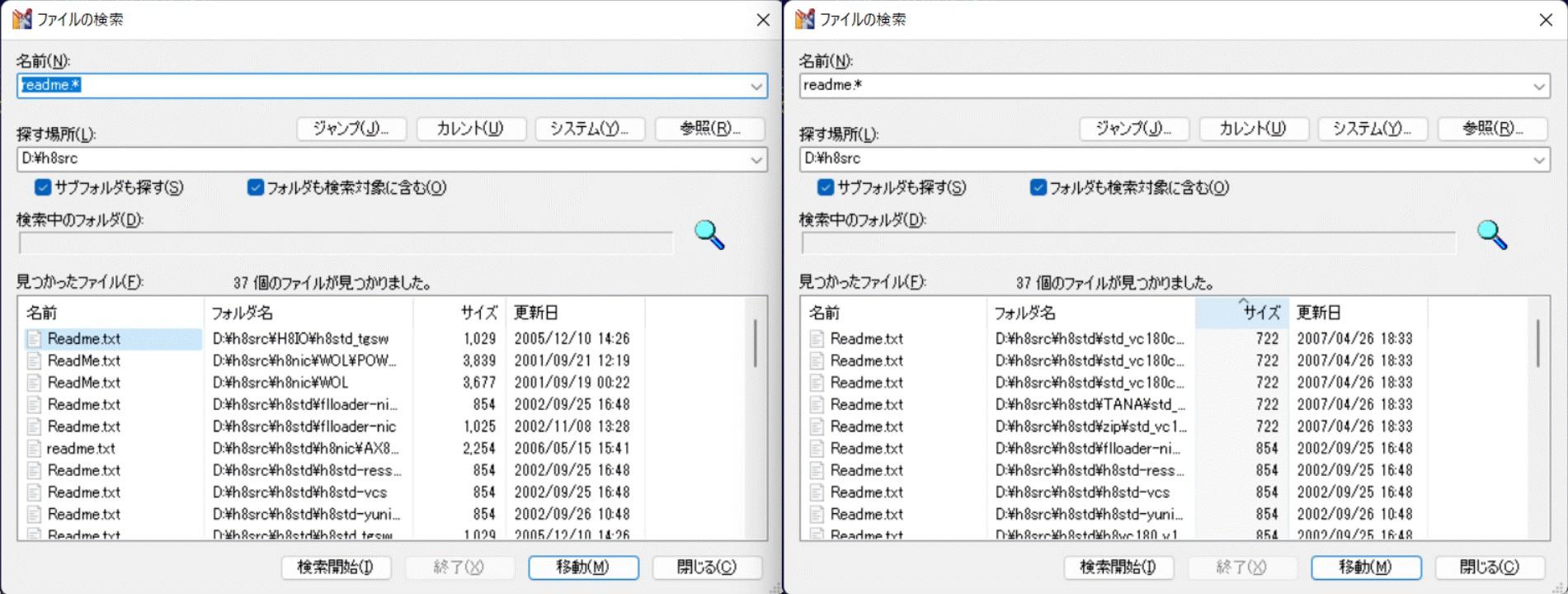Select the file icon of the 3,839-byte ReadMe.txt
This screenshot has width=1568, height=594.
[34, 361]
